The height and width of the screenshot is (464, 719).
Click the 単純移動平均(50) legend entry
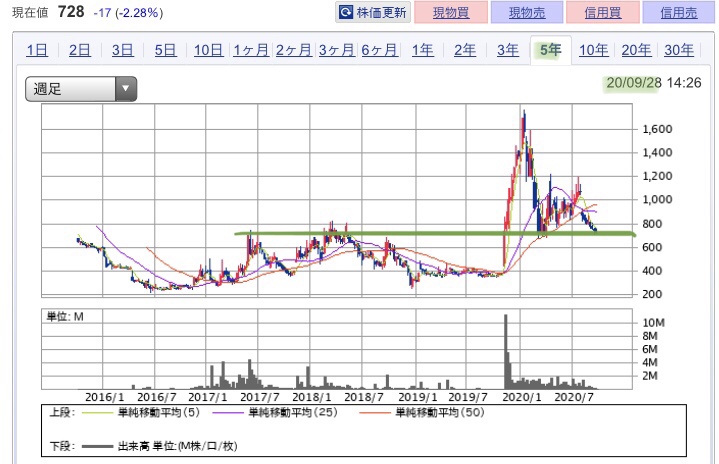click(x=440, y=412)
